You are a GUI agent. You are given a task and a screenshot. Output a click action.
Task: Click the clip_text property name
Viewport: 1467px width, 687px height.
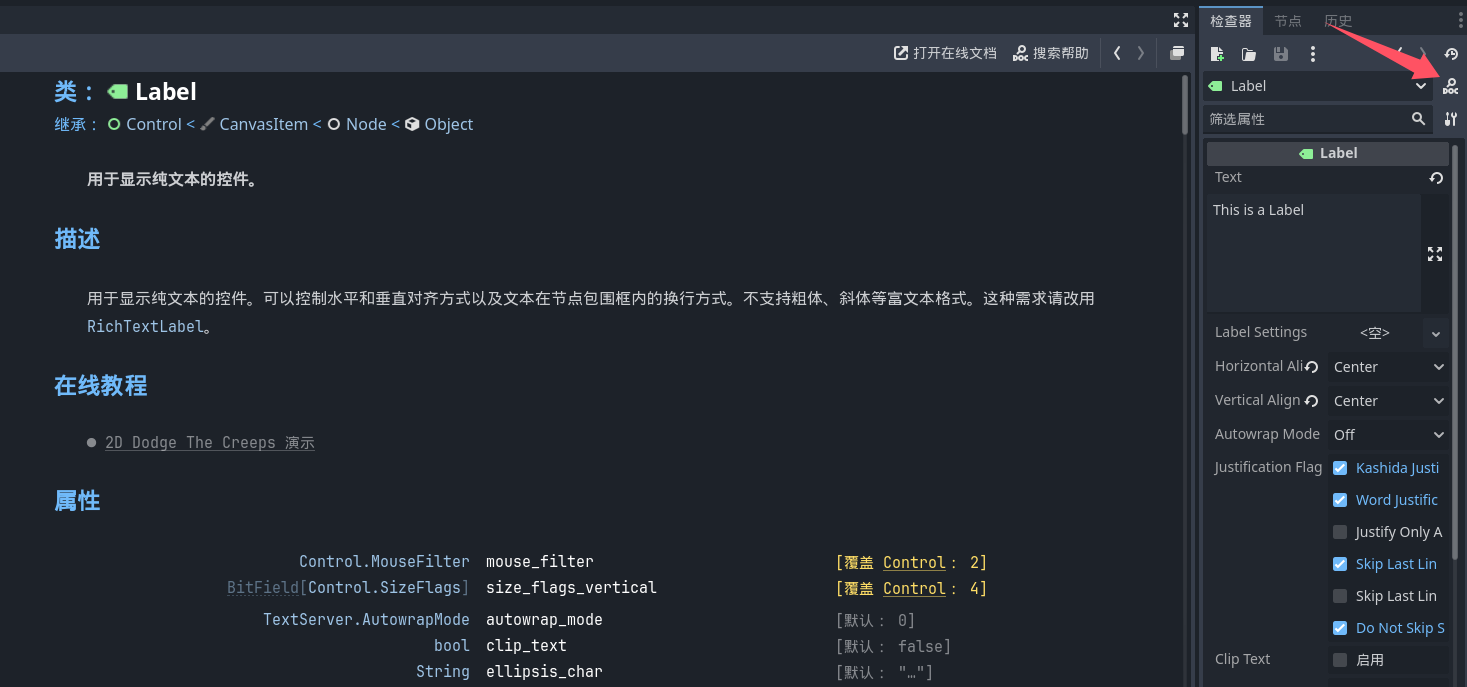(x=526, y=646)
